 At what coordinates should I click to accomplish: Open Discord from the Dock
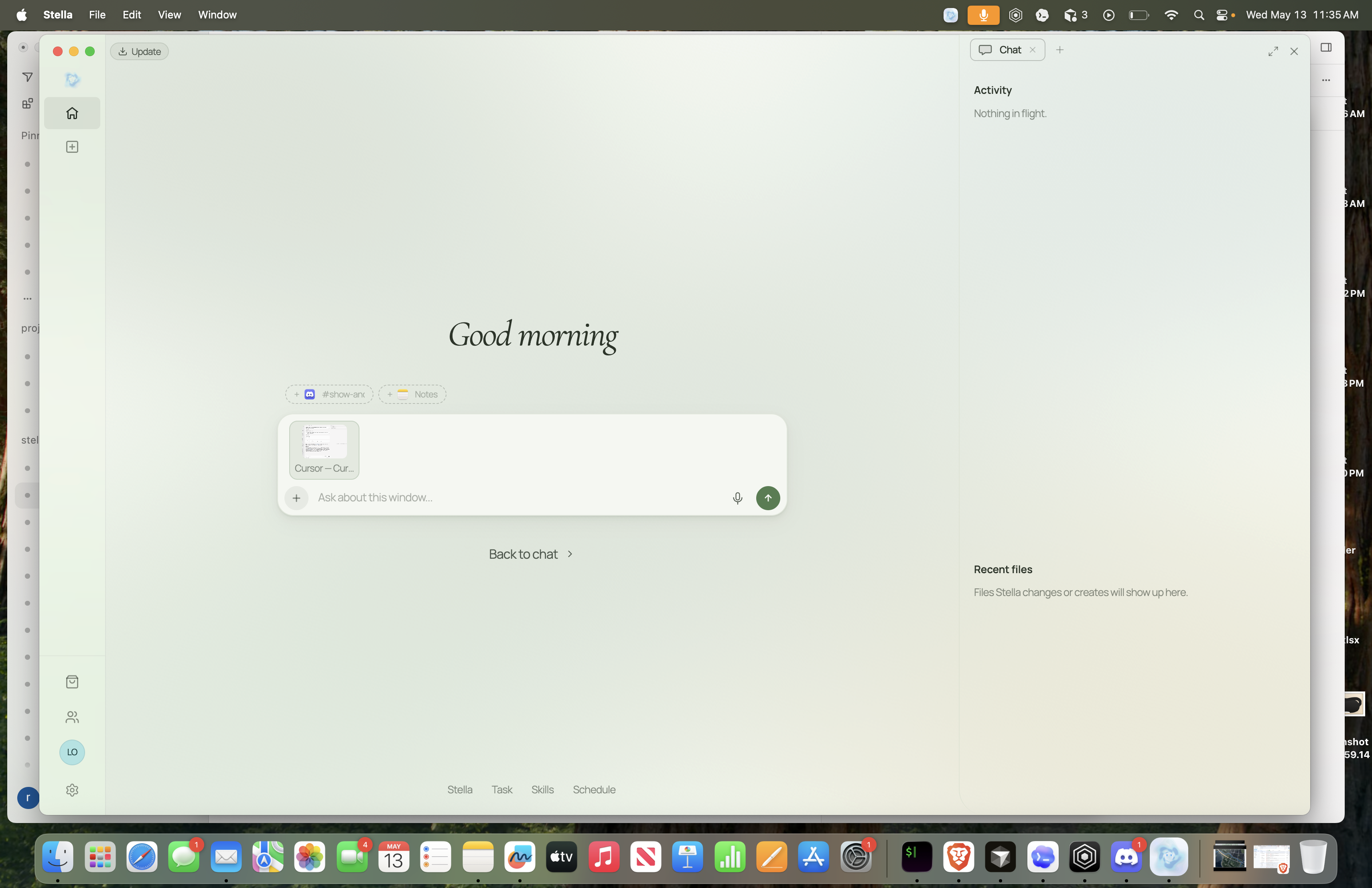coord(1126,857)
